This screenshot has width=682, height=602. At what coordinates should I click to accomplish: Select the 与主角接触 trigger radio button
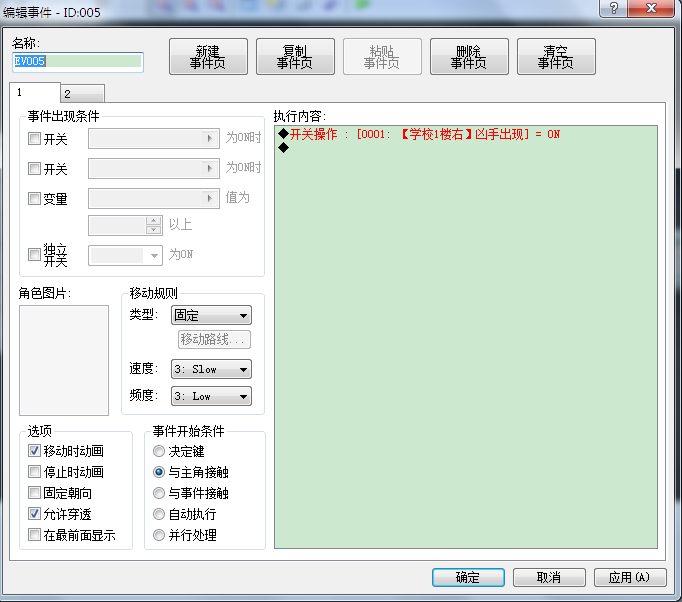(x=159, y=472)
